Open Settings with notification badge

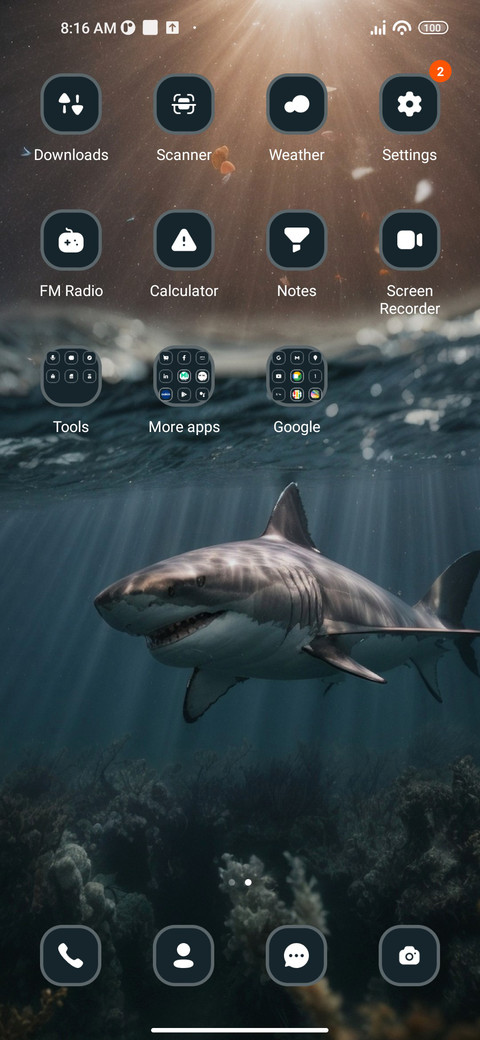409,104
